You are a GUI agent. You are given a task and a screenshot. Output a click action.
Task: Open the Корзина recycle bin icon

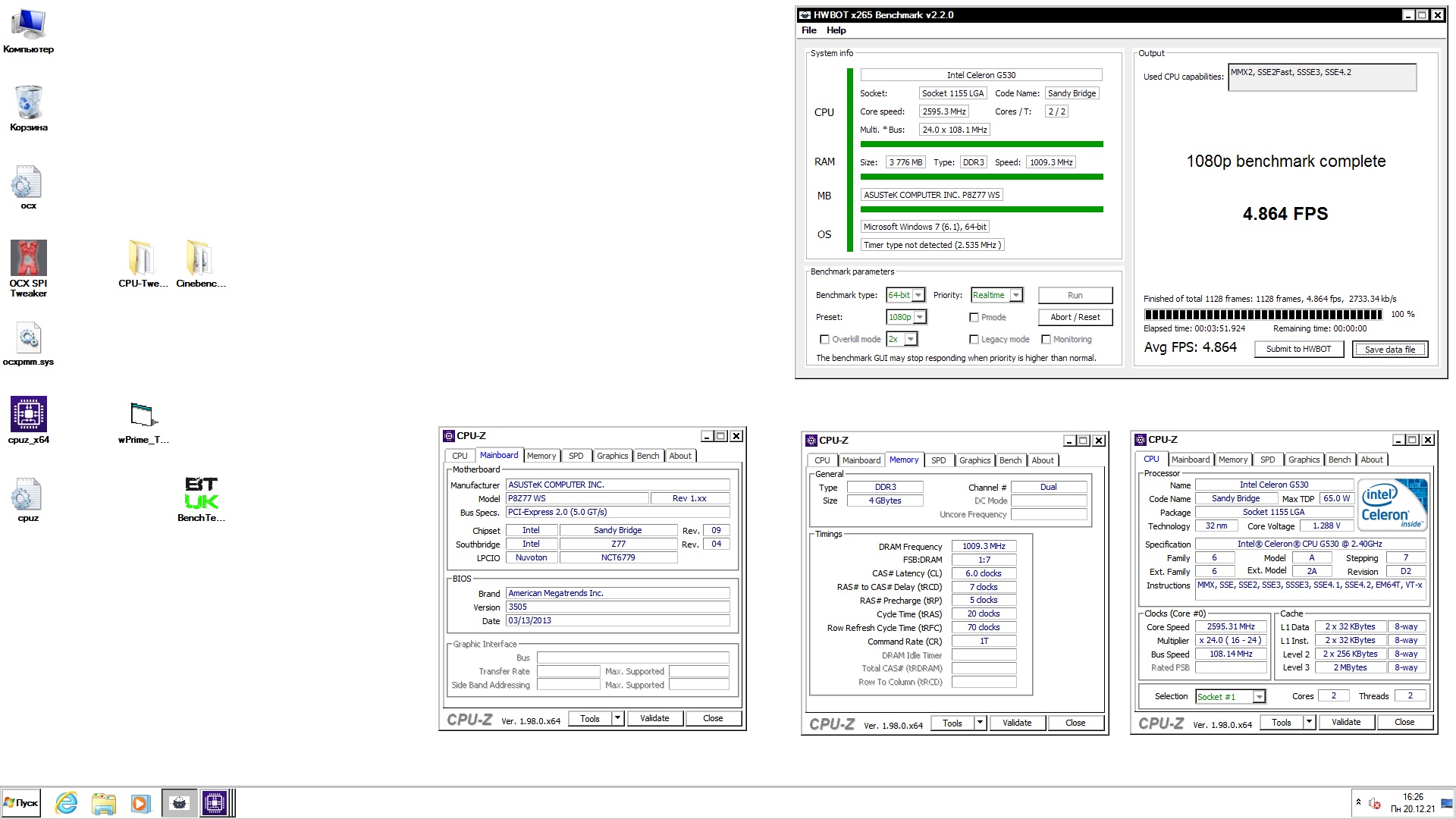pos(28,108)
